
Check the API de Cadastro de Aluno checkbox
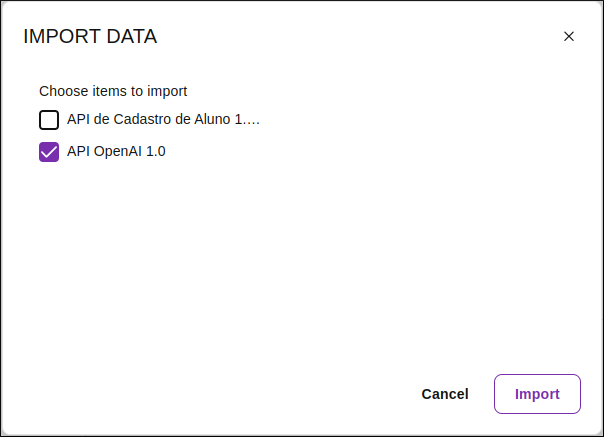[49, 121]
